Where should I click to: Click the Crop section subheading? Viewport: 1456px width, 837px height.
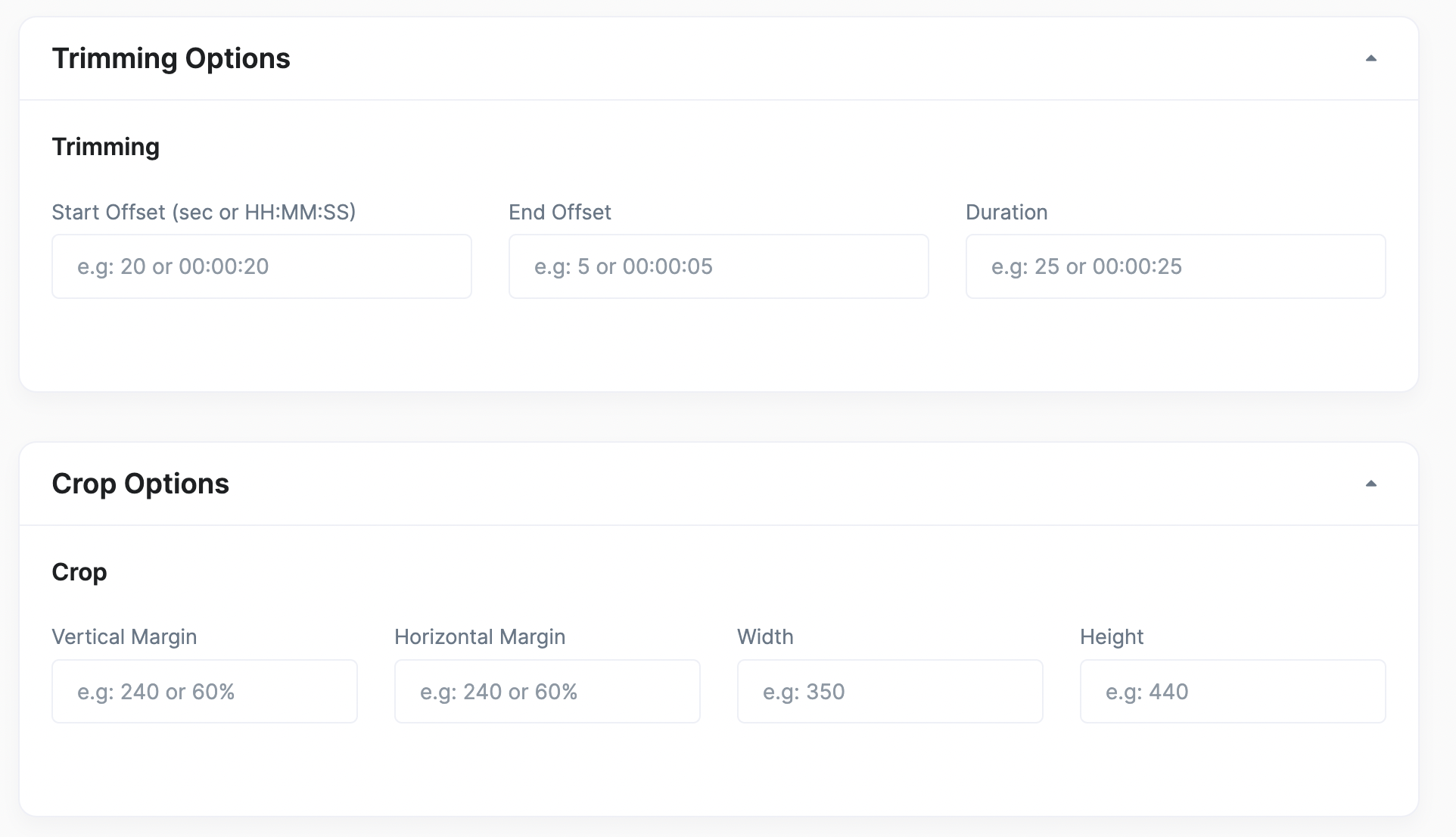(x=79, y=572)
